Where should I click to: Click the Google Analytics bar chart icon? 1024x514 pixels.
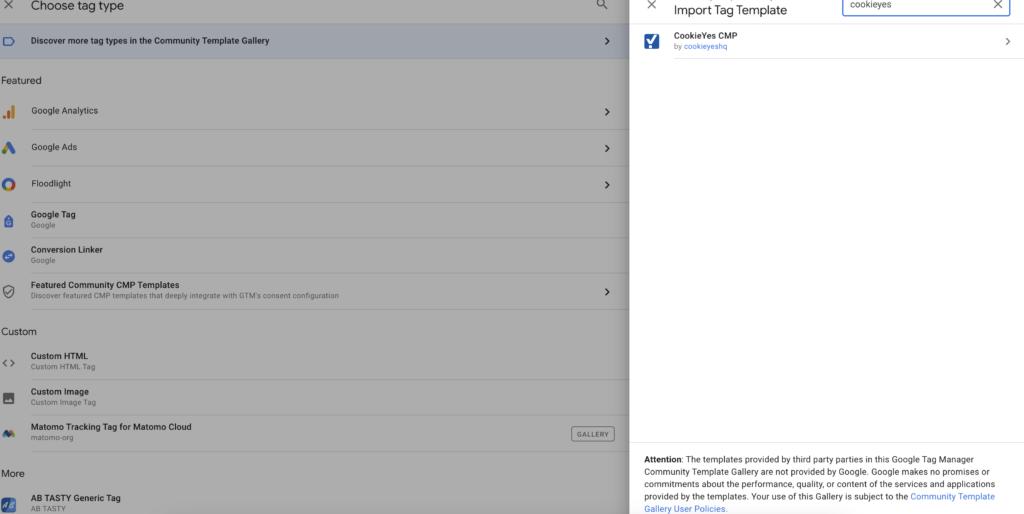coord(9,112)
